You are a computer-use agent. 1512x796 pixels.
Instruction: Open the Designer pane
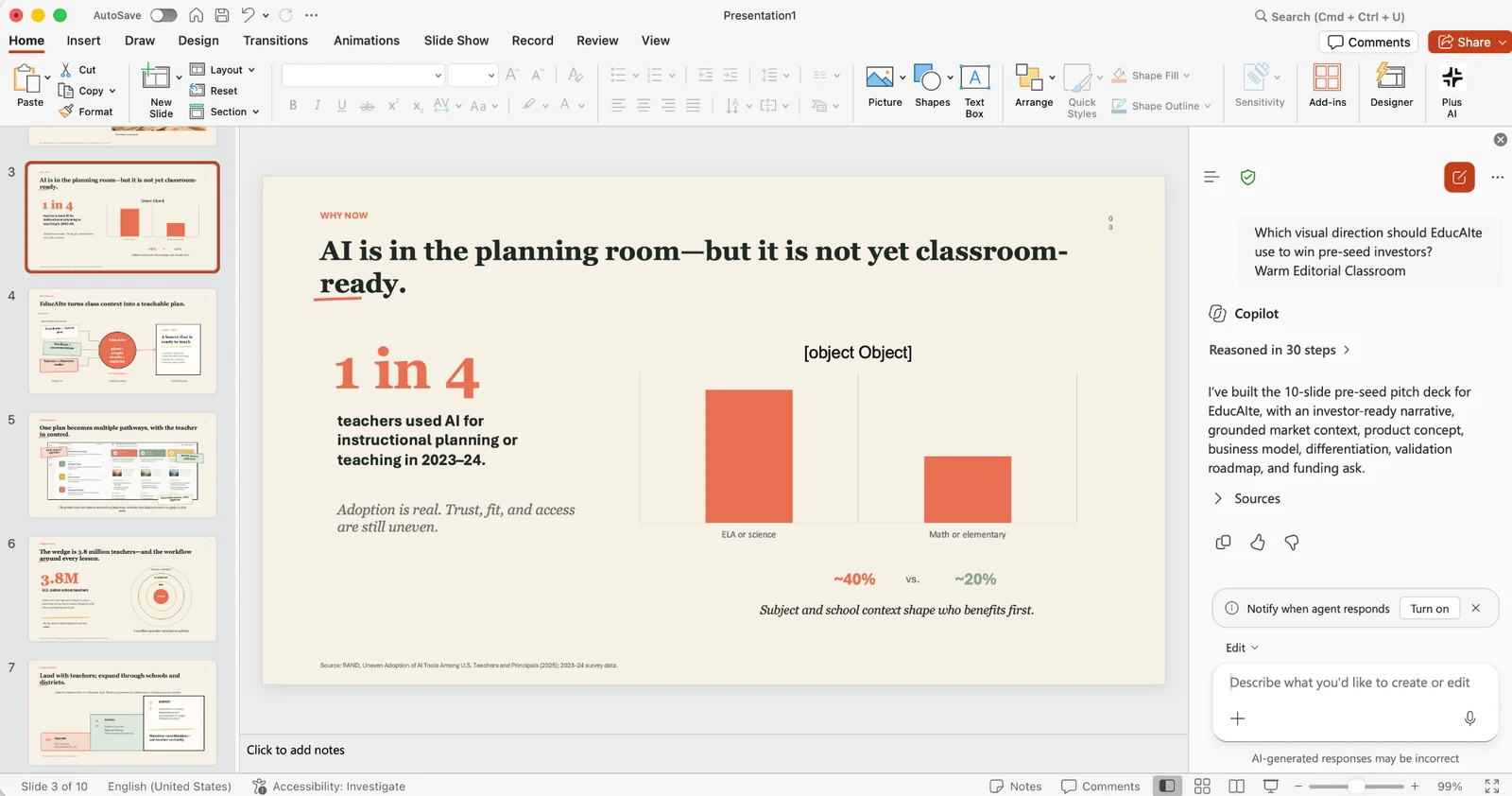point(1391,86)
